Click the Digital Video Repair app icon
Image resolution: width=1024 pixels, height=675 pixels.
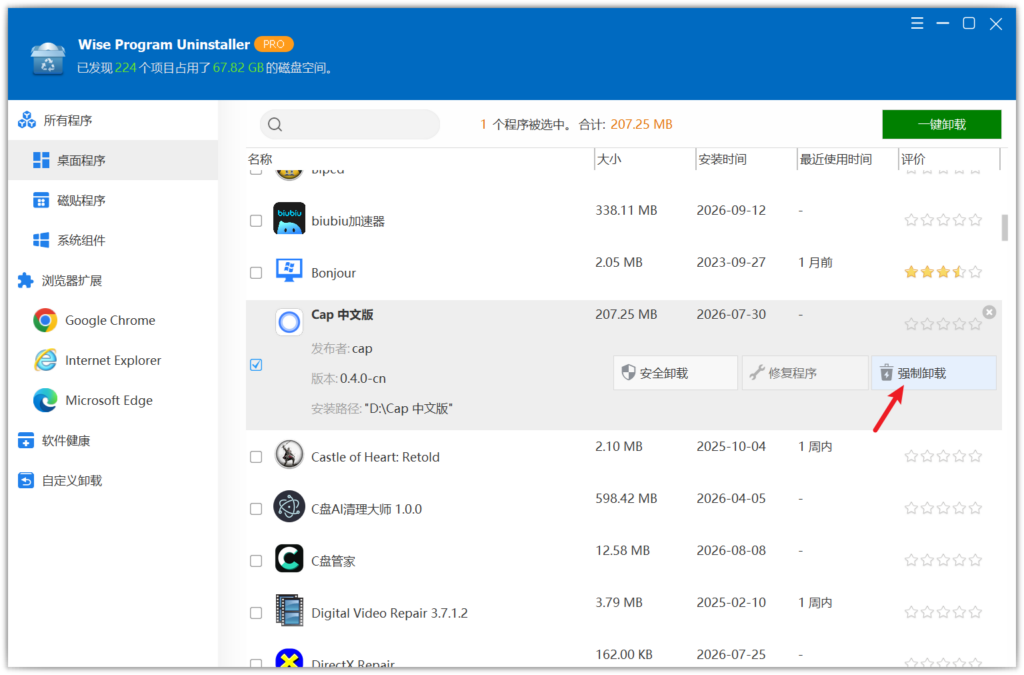tap(289, 610)
